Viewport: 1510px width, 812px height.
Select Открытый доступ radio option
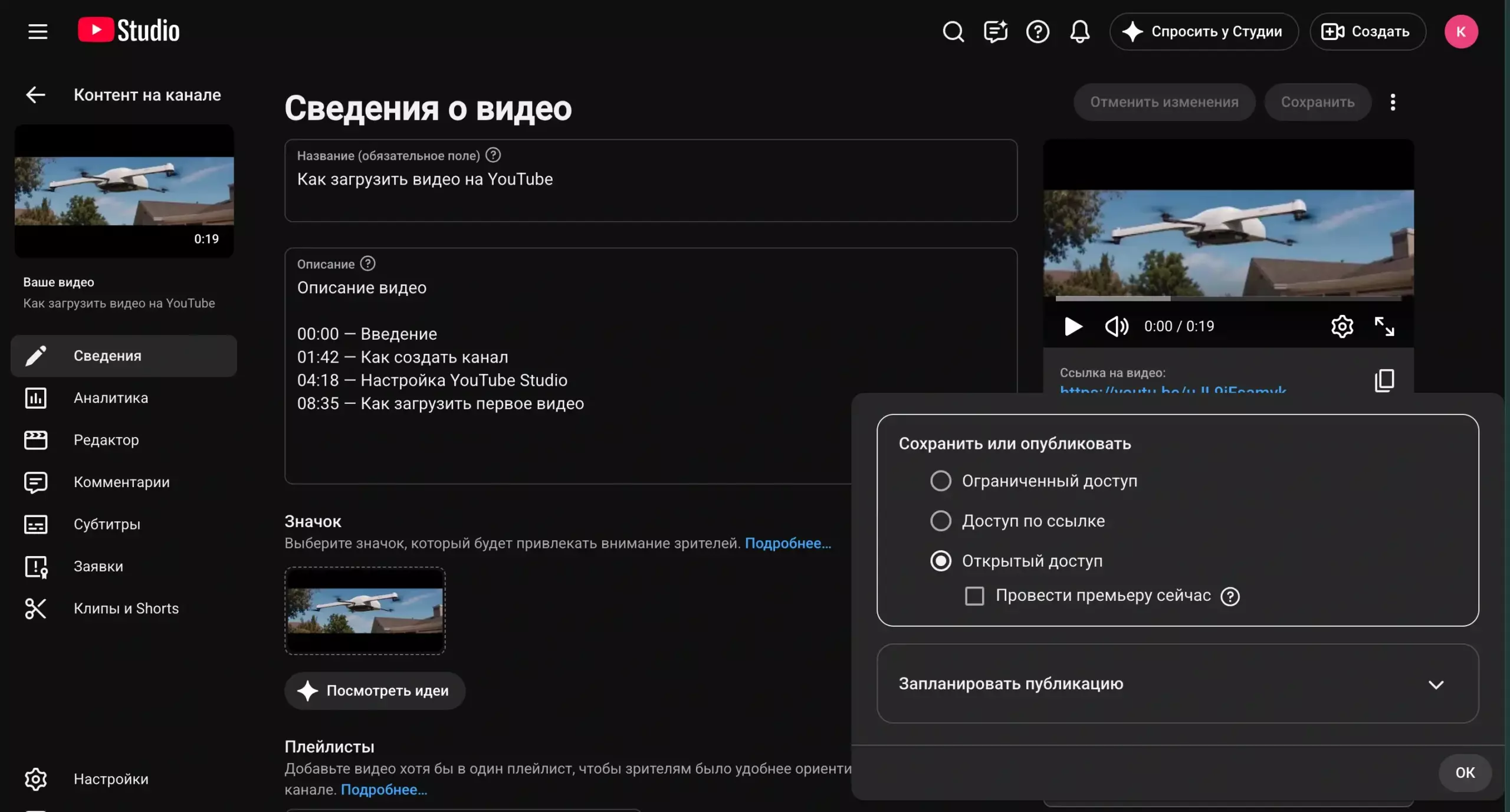pos(940,561)
